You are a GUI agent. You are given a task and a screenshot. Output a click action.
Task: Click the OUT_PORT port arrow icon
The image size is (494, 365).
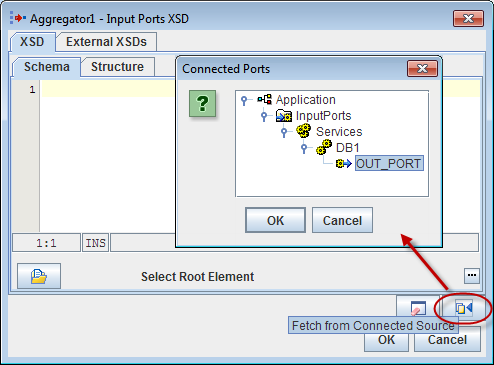(x=344, y=163)
